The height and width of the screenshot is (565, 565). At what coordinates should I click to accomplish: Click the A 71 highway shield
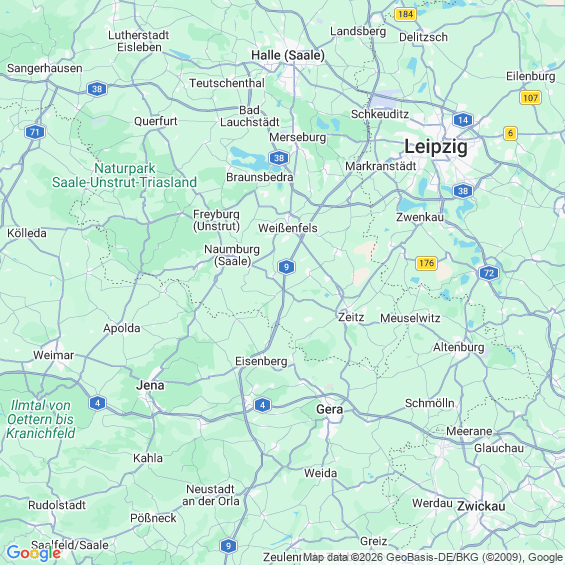(x=35, y=132)
